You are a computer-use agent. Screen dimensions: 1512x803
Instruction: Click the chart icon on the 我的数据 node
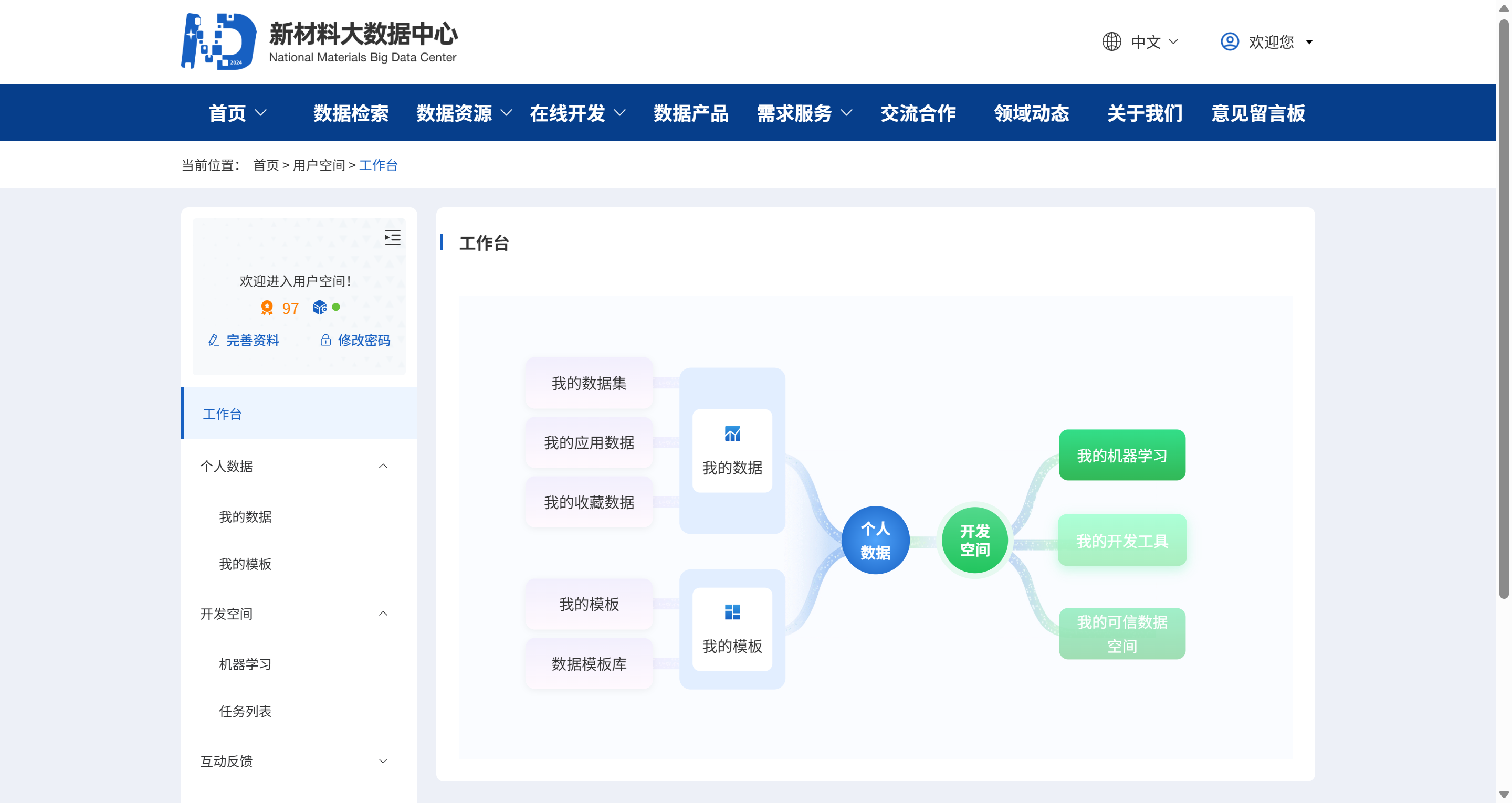point(732,434)
